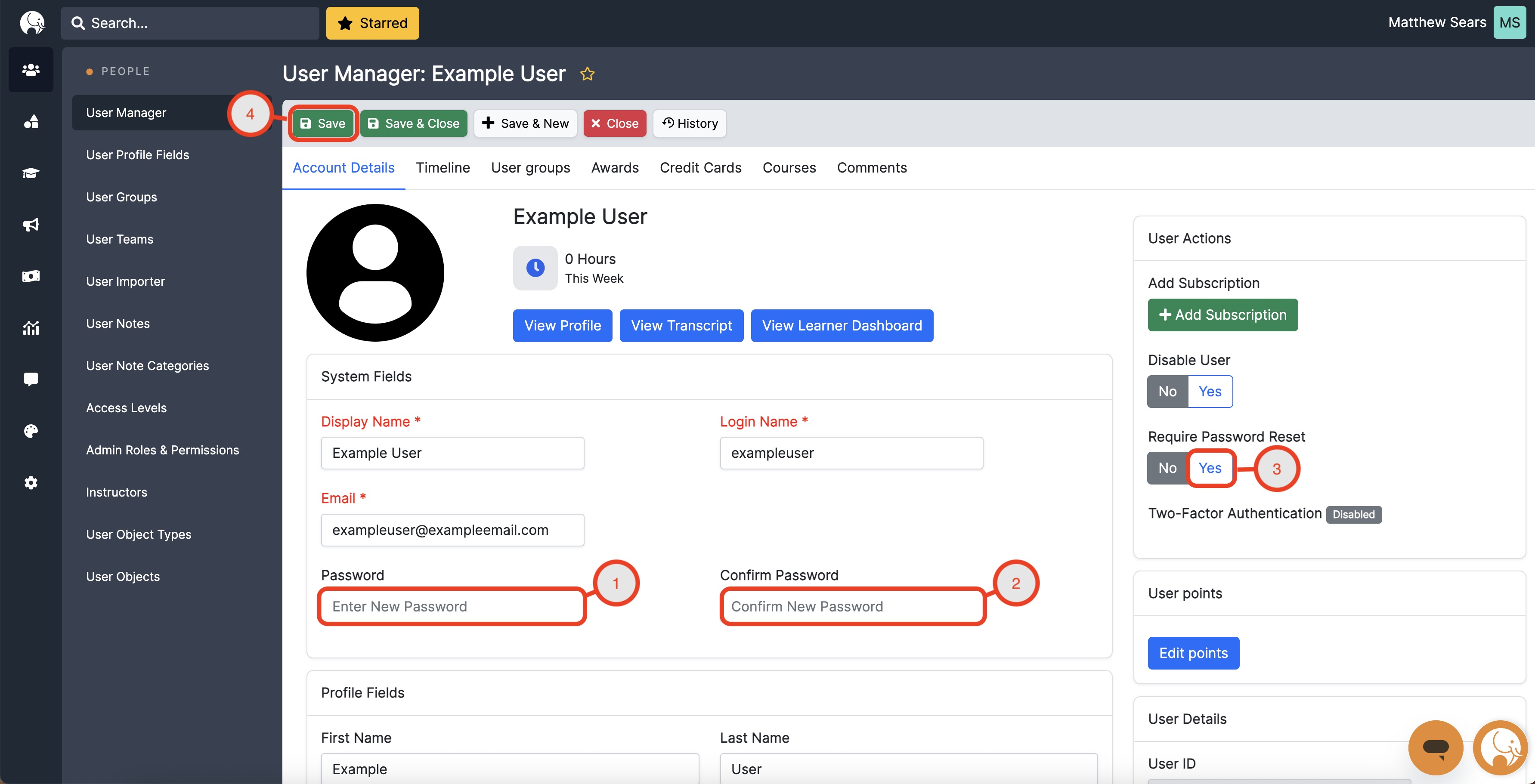Click the money commerce icon in sidebar
Screen dimensions: 1535x784
31,276
